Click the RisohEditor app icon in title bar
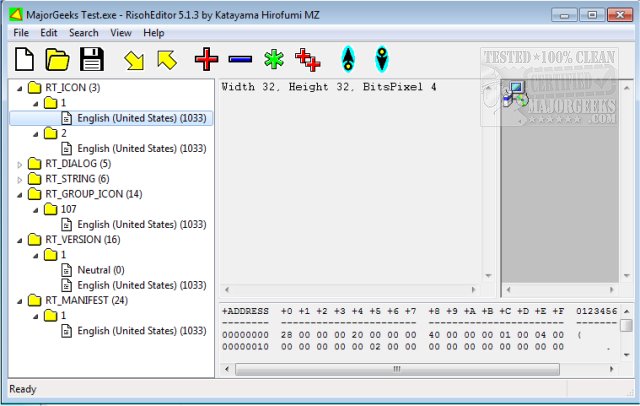The width and height of the screenshot is (640, 406). pos(16,15)
